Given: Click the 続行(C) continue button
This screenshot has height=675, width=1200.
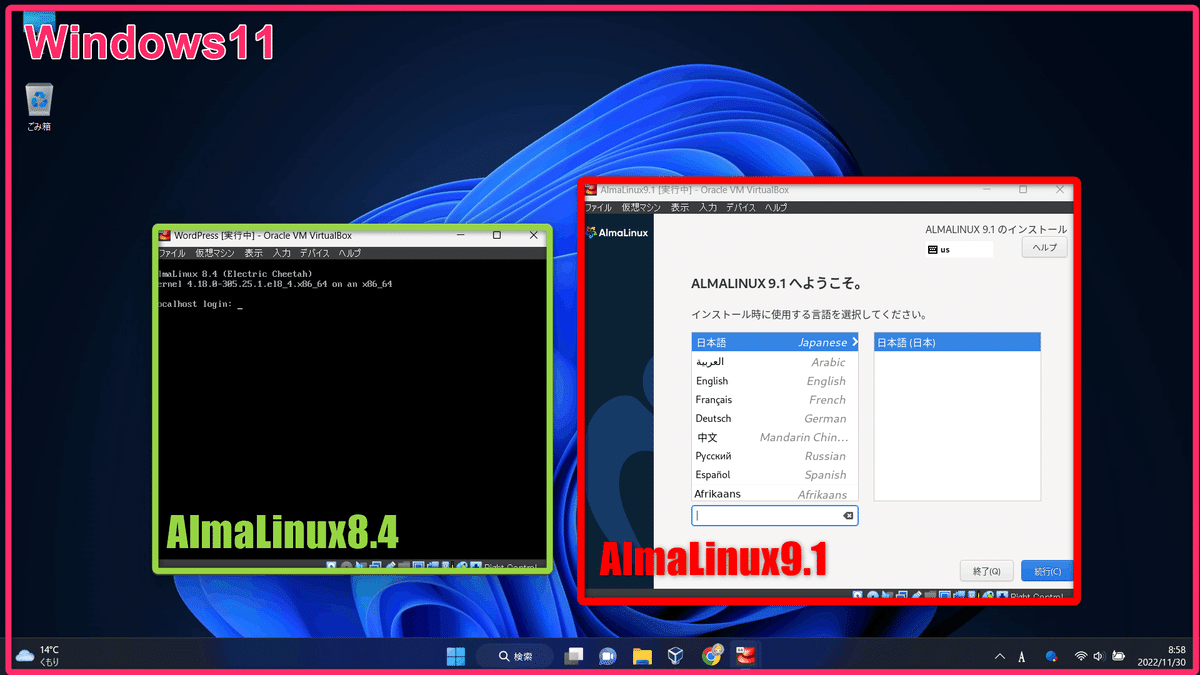Looking at the screenshot, I should [1047, 571].
